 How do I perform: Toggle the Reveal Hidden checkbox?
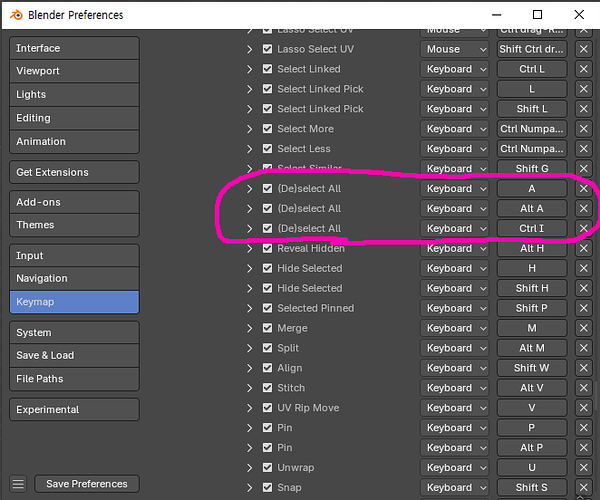pos(267,248)
